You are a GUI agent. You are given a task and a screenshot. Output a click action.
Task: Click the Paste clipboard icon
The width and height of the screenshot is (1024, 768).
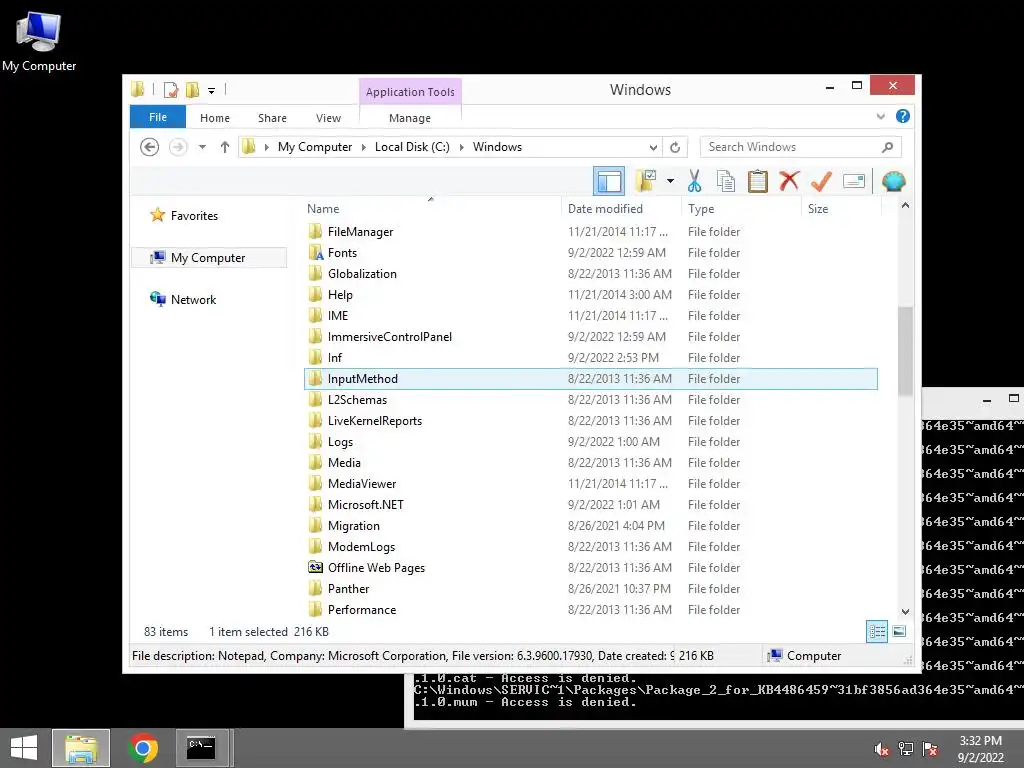point(758,181)
